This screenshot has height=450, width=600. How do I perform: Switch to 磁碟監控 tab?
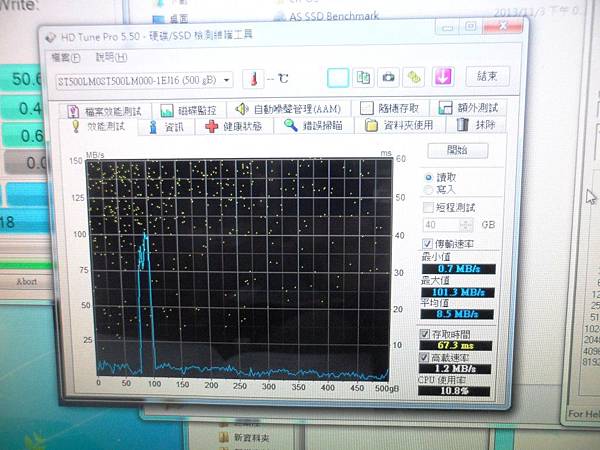coord(188,110)
